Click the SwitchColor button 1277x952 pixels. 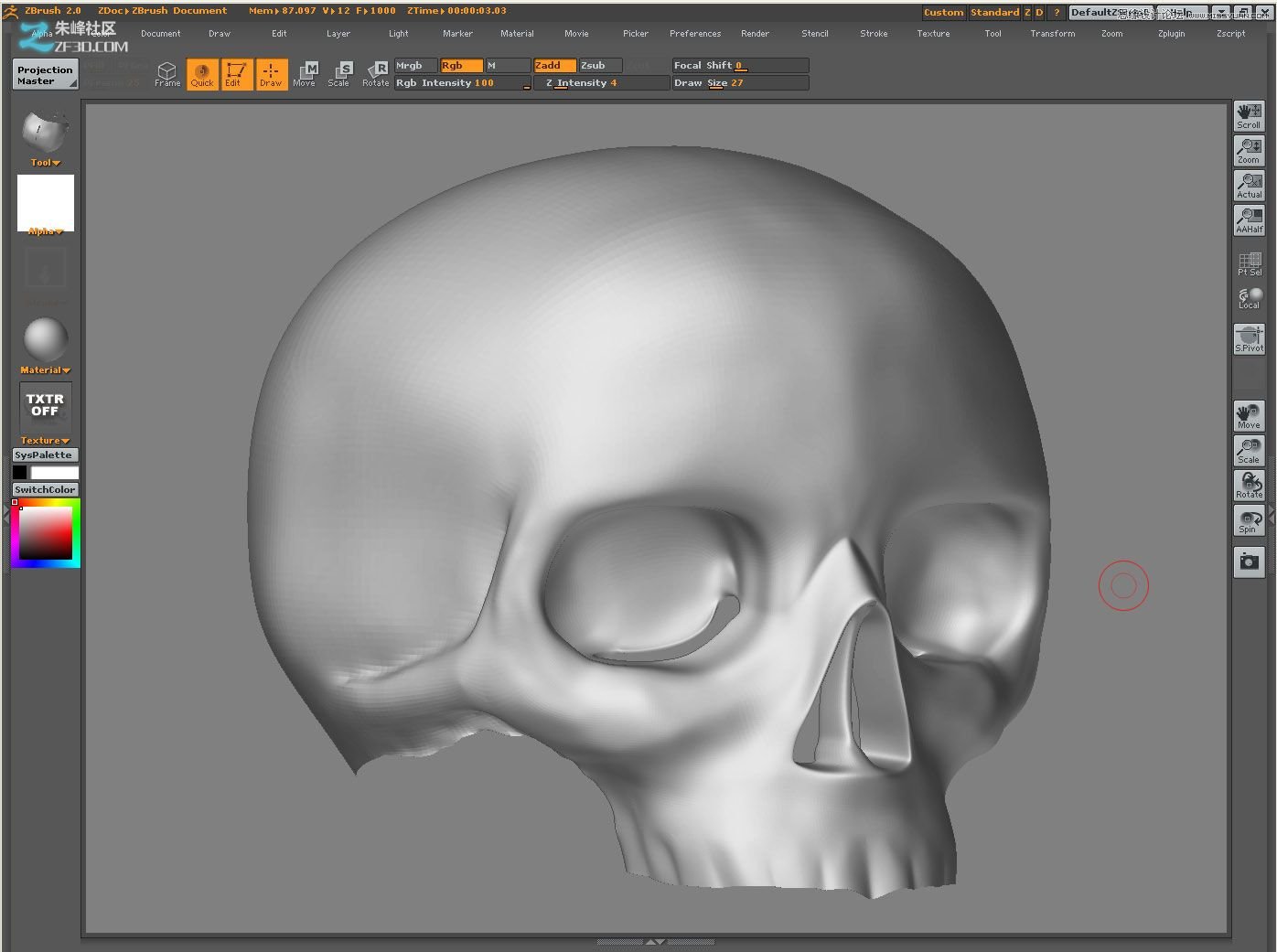44,489
